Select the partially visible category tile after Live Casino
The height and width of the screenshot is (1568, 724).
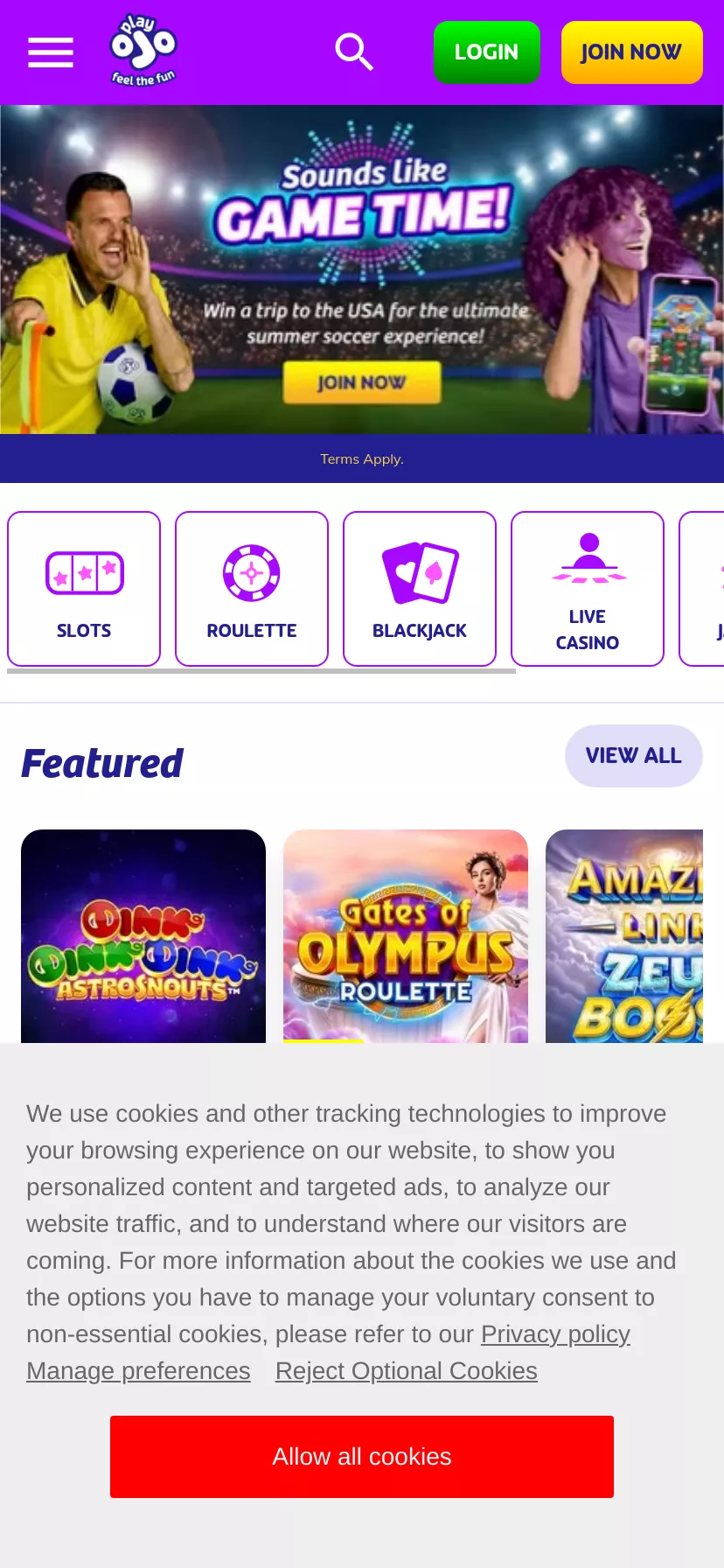click(x=702, y=589)
